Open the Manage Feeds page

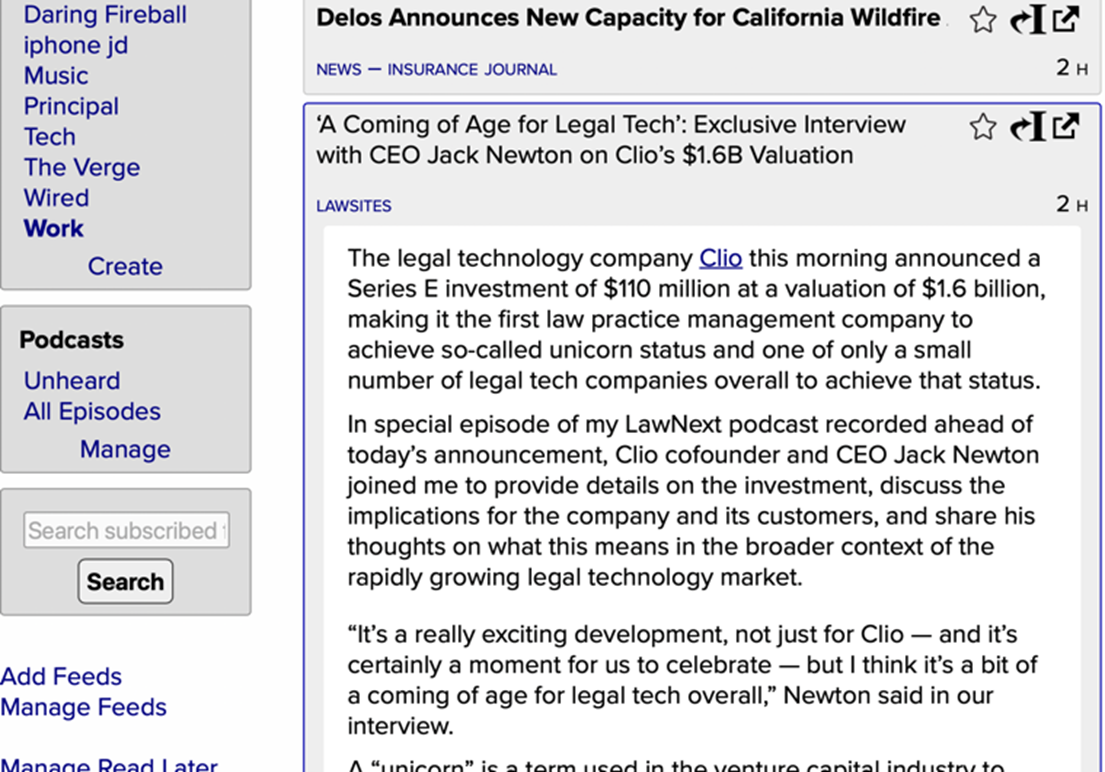click(x=83, y=707)
